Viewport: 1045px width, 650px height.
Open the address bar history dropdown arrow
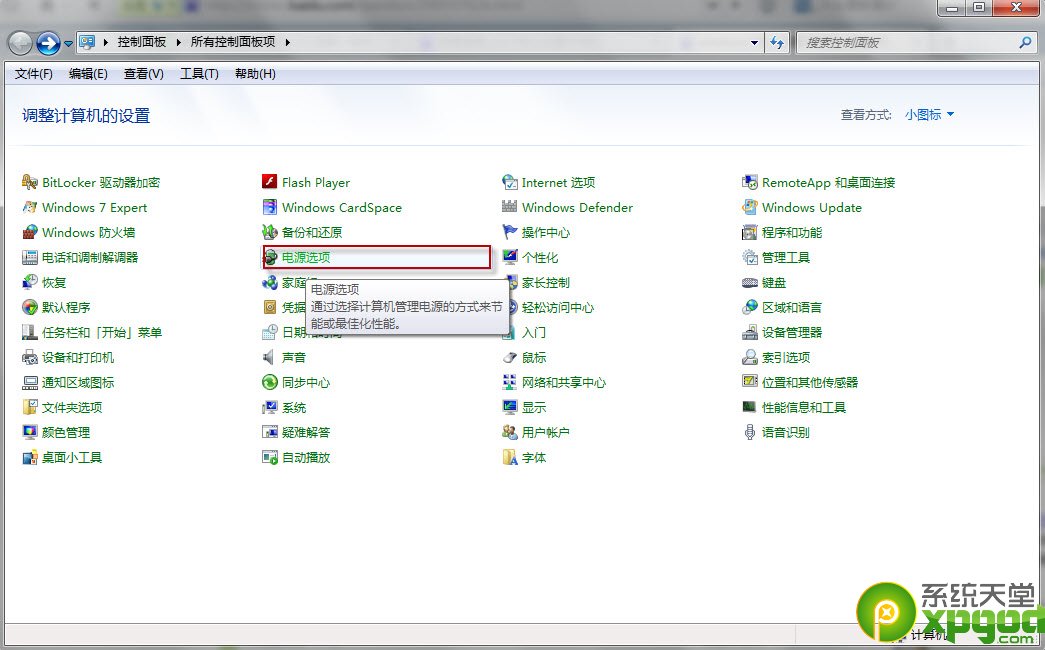(x=755, y=43)
